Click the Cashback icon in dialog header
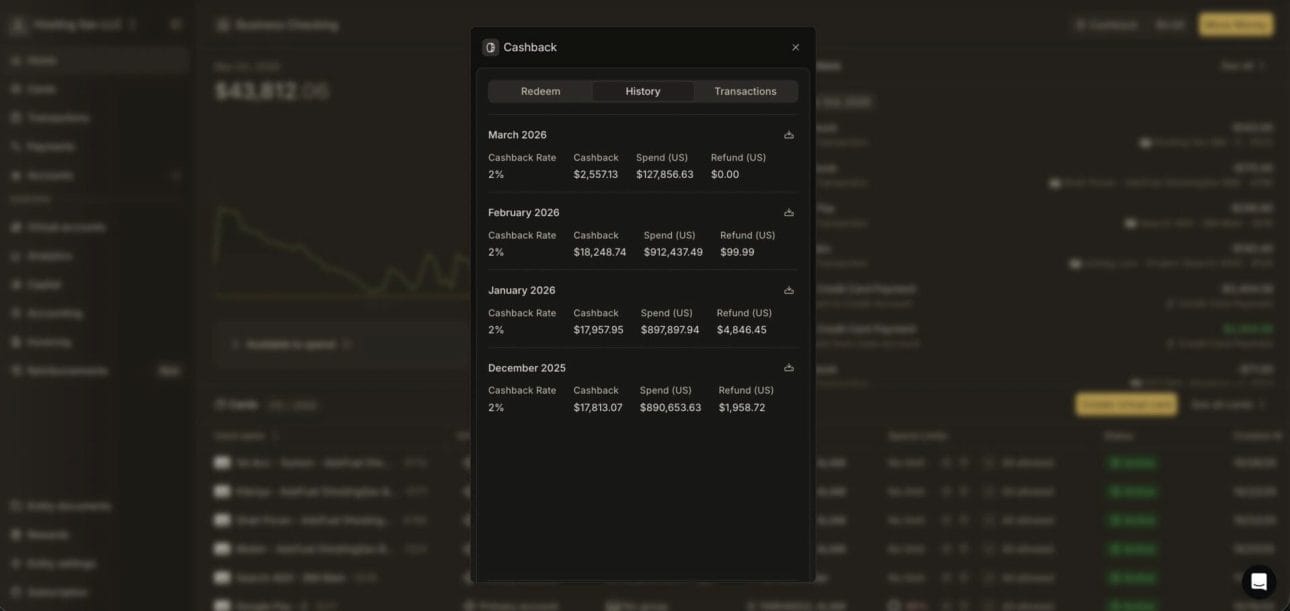 pos(490,47)
